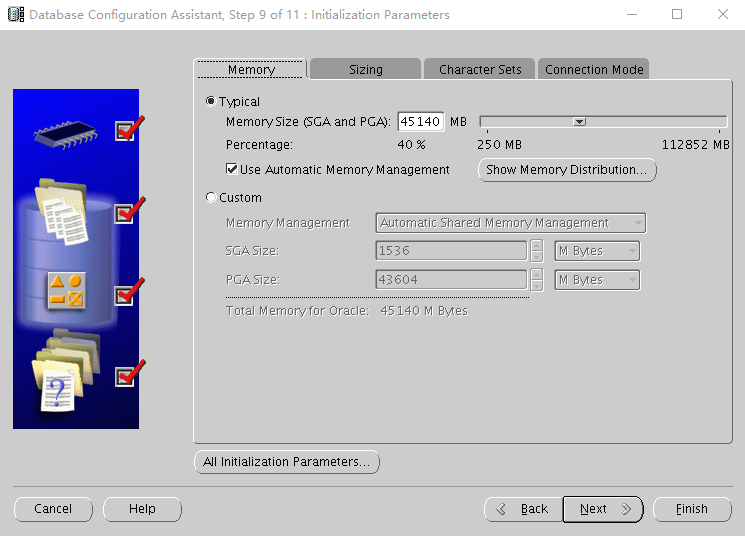The image size is (745, 536).
Task: Click the checkmark beside the documents folder
Action: pyautogui.click(x=129, y=211)
